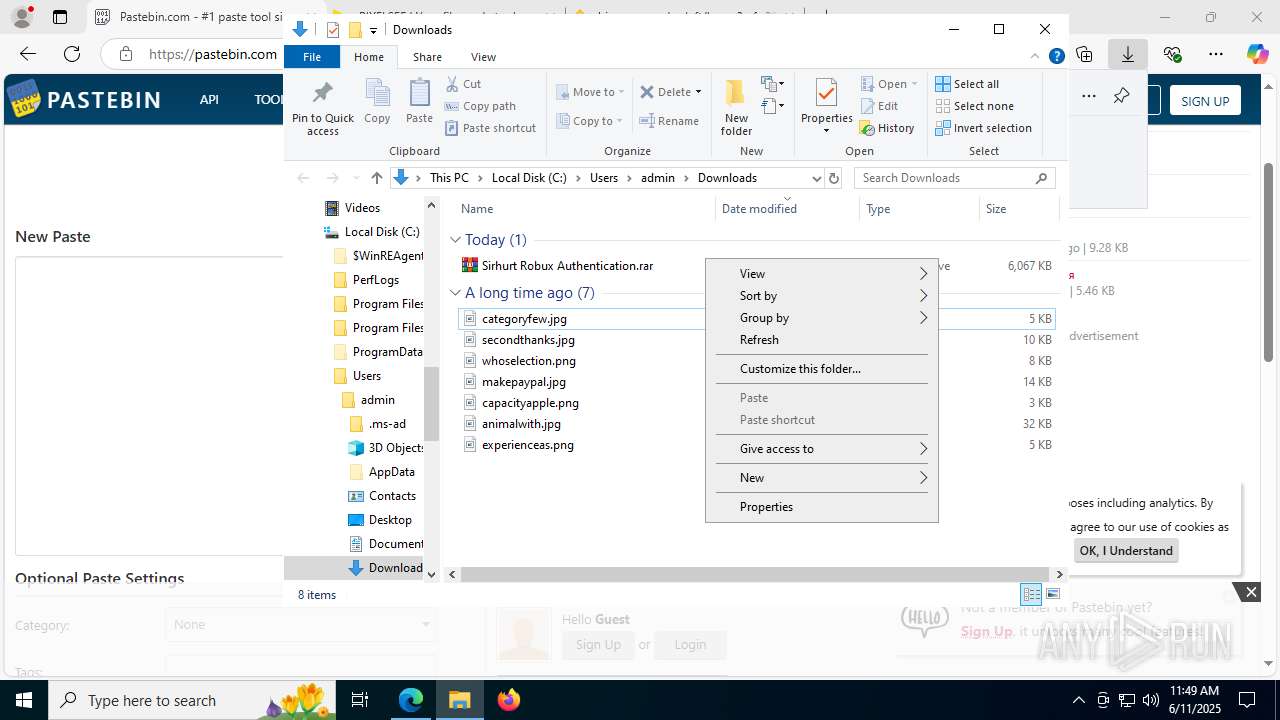Switch to the View ribbon tab
1280x720 pixels.
pos(483,57)
